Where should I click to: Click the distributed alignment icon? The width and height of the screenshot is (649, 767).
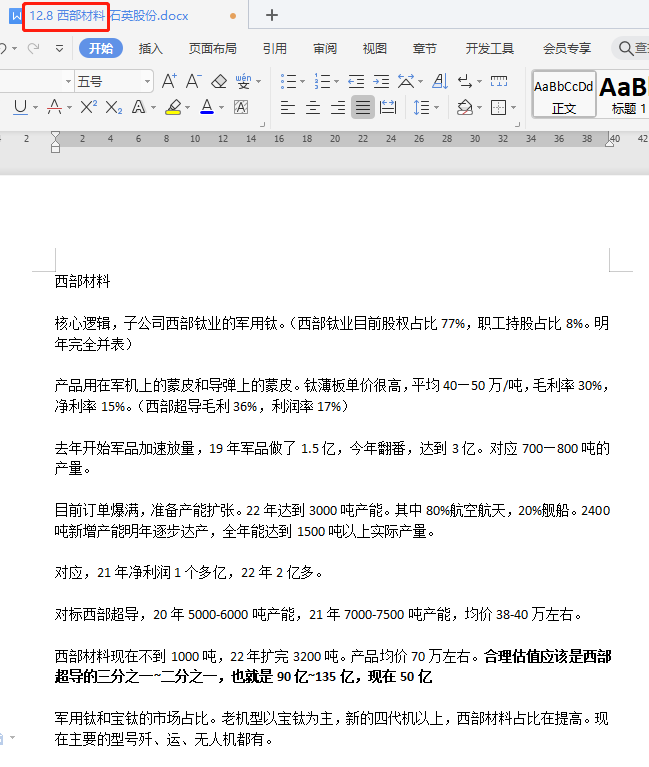pos(388,107)
